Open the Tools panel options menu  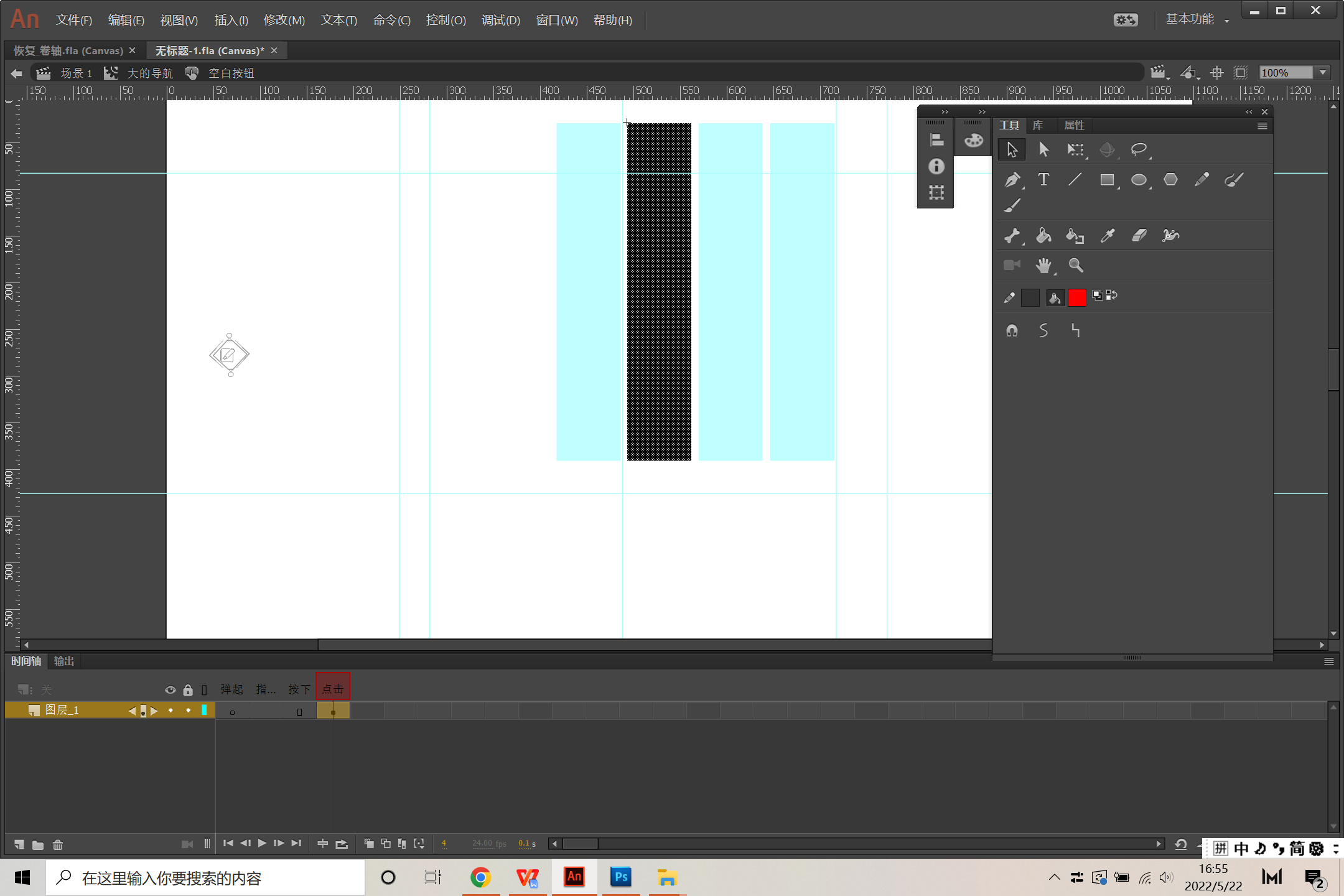[x=1262, y=126]
